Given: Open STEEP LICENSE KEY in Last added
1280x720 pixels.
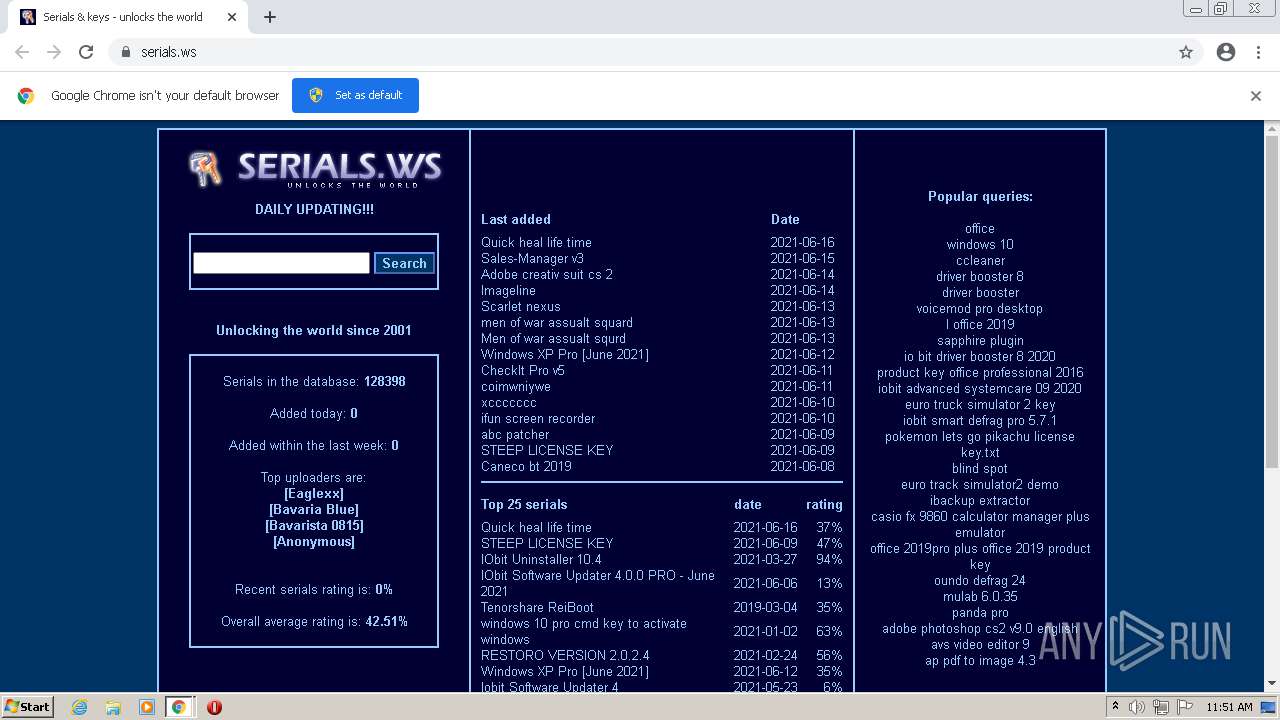Looking at the screenshot, I should (x=547, y=450).
